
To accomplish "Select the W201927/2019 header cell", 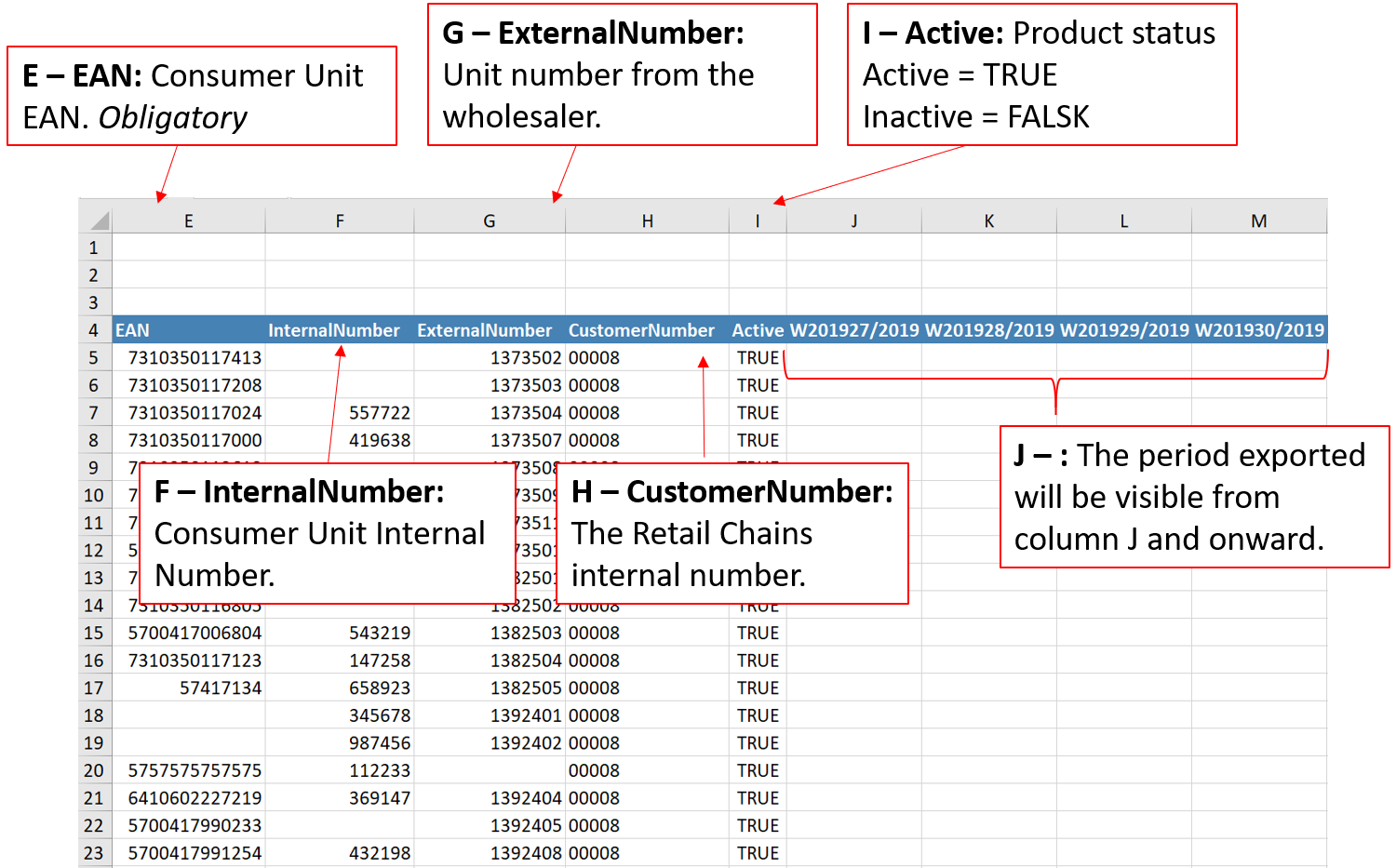I will click(853, 330).
